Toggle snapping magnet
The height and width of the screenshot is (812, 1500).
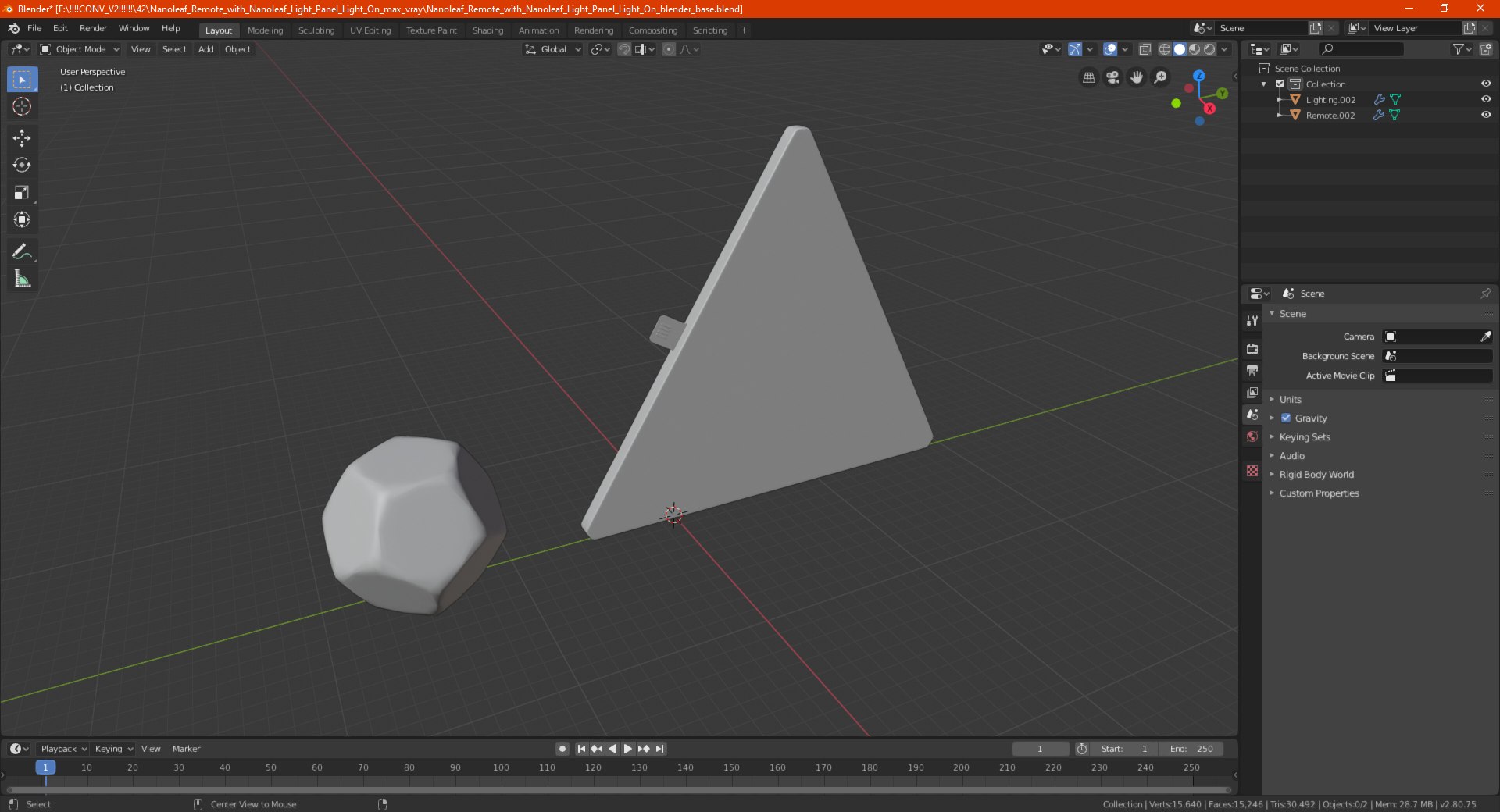tap(624, 49)
